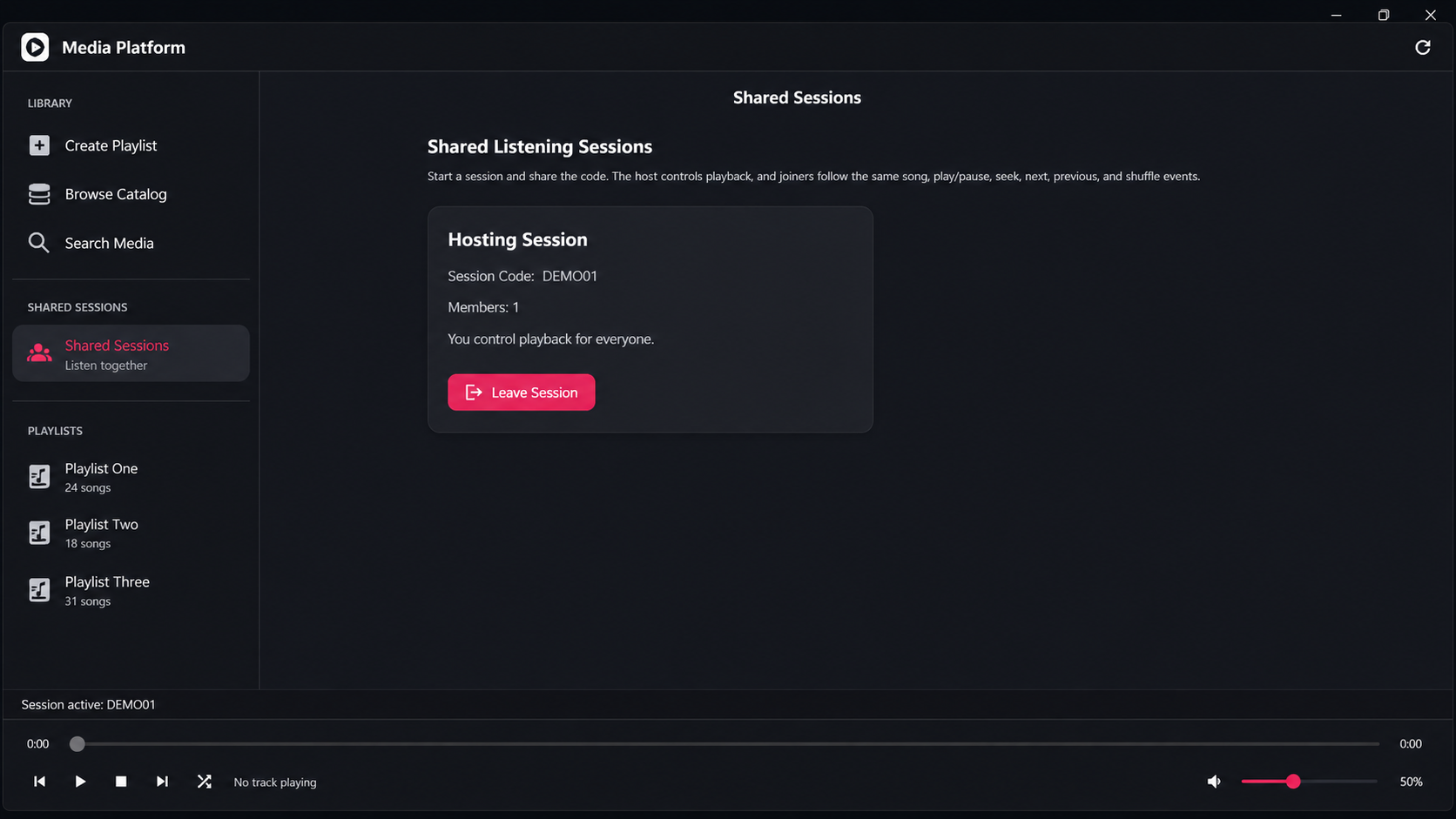Image resolution: width=1456 pixels, height=819 pixels.
Task: Click the Create Playlist plus icon
Action: coord(39,145)
